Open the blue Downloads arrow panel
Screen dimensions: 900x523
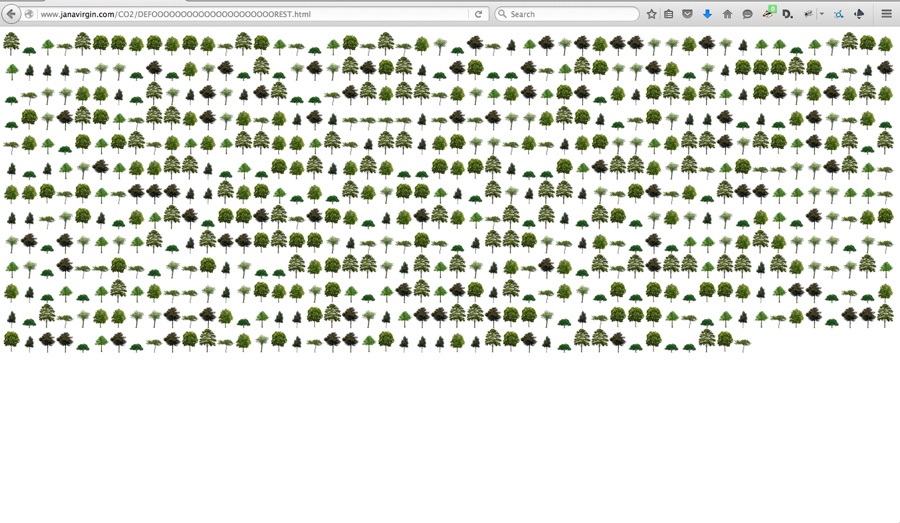[707, 14]
